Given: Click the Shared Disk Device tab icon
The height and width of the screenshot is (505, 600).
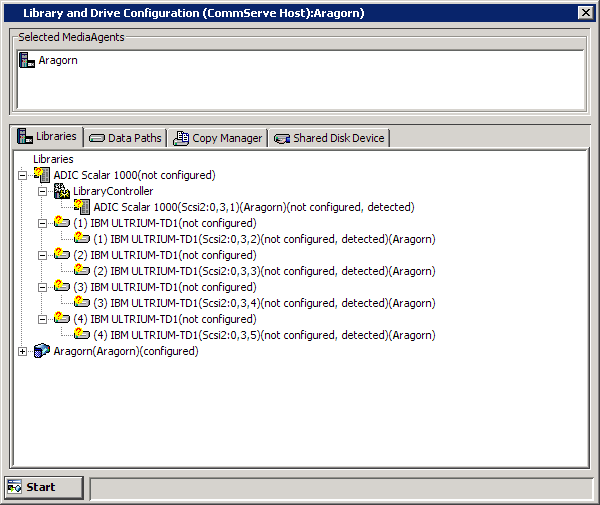Looking at the screenshot, I should (x=282, y=139).
